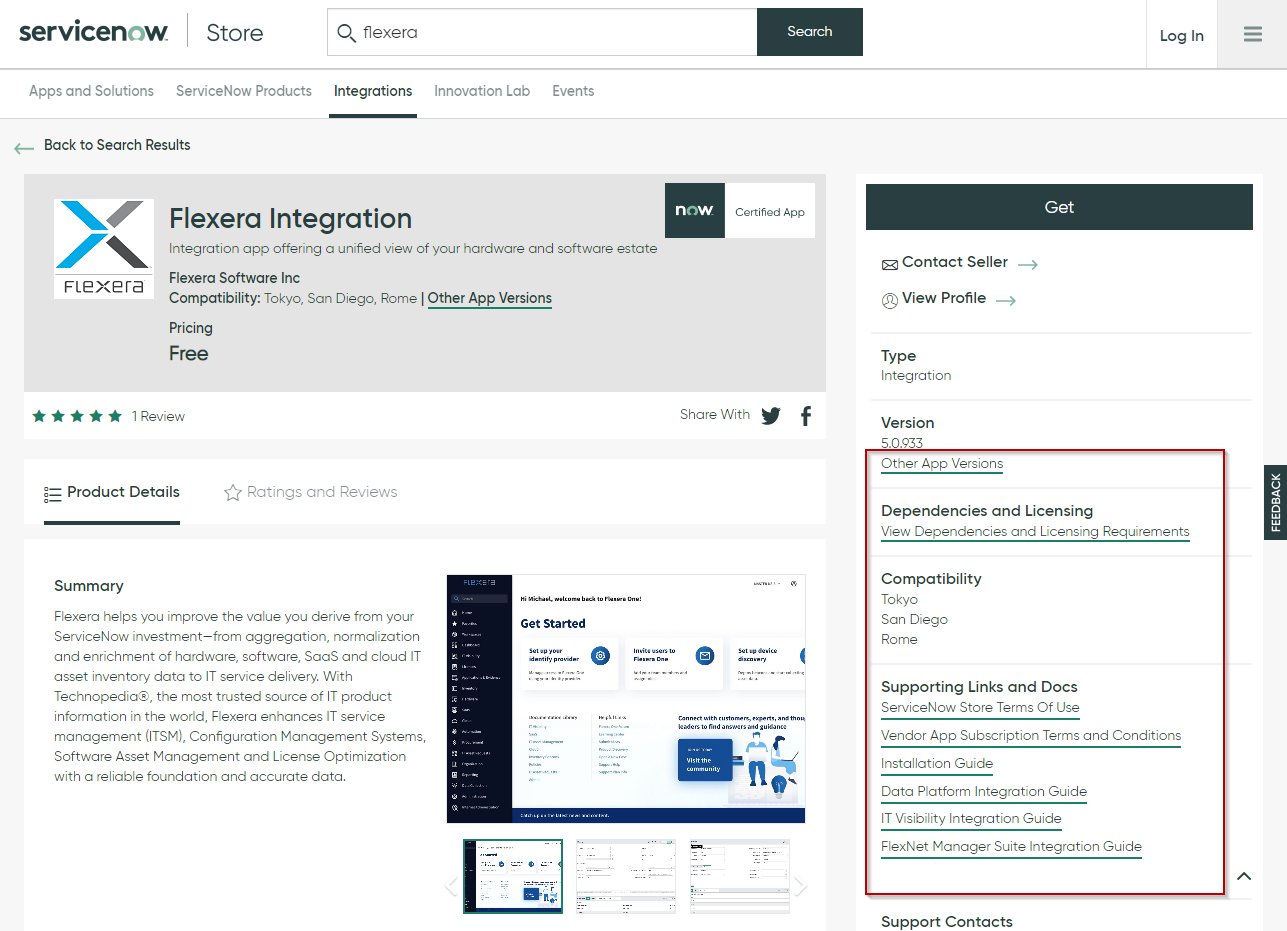
Task: Open the Apps and Solutions tab
Action: (91, 91)
